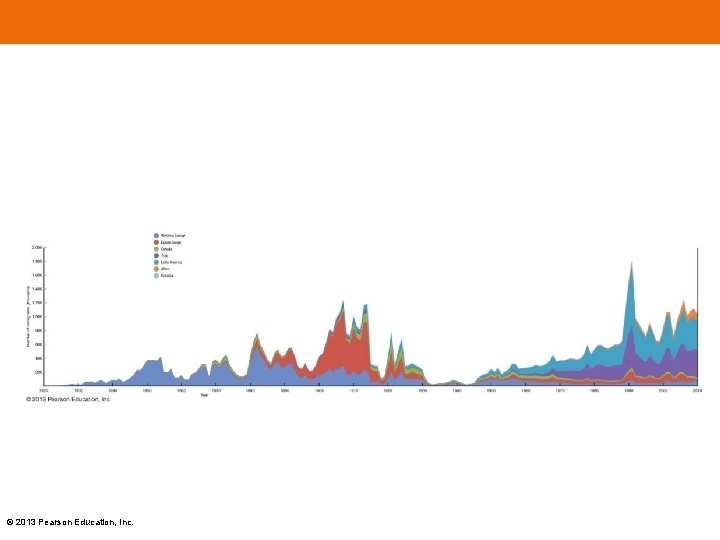Click the Eastern Europe red legend dot
720x540 pixels.
156,242
